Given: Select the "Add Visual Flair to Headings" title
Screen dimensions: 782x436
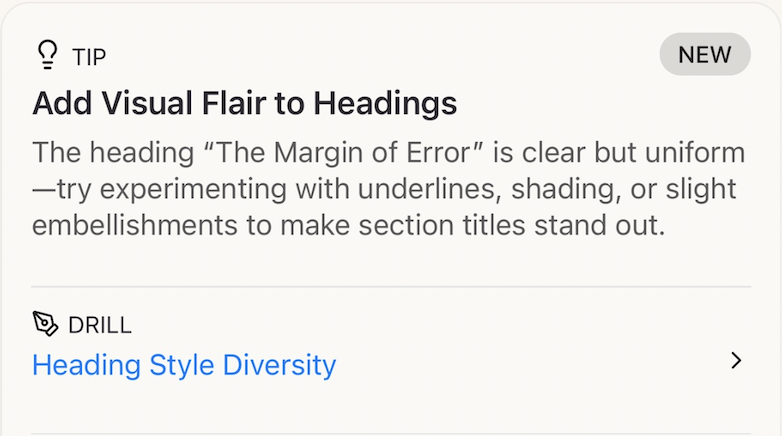Looking at the screenshot, I should (244, 103).
